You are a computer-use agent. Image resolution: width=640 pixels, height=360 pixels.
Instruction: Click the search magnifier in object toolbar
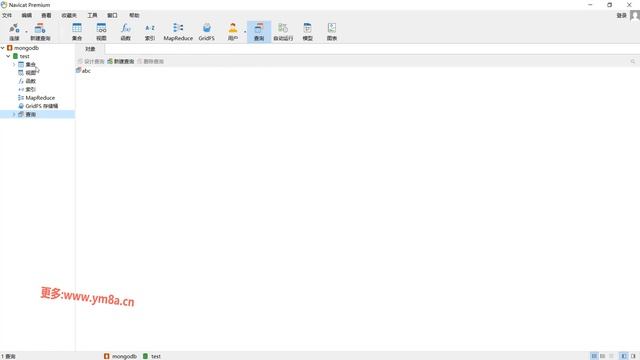coord(633,61)
